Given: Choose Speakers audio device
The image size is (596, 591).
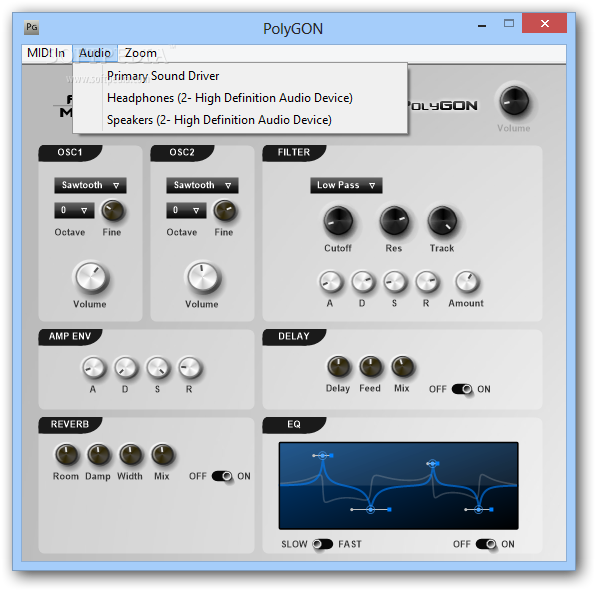Looking at the screenshot, I should pos(240,120).
